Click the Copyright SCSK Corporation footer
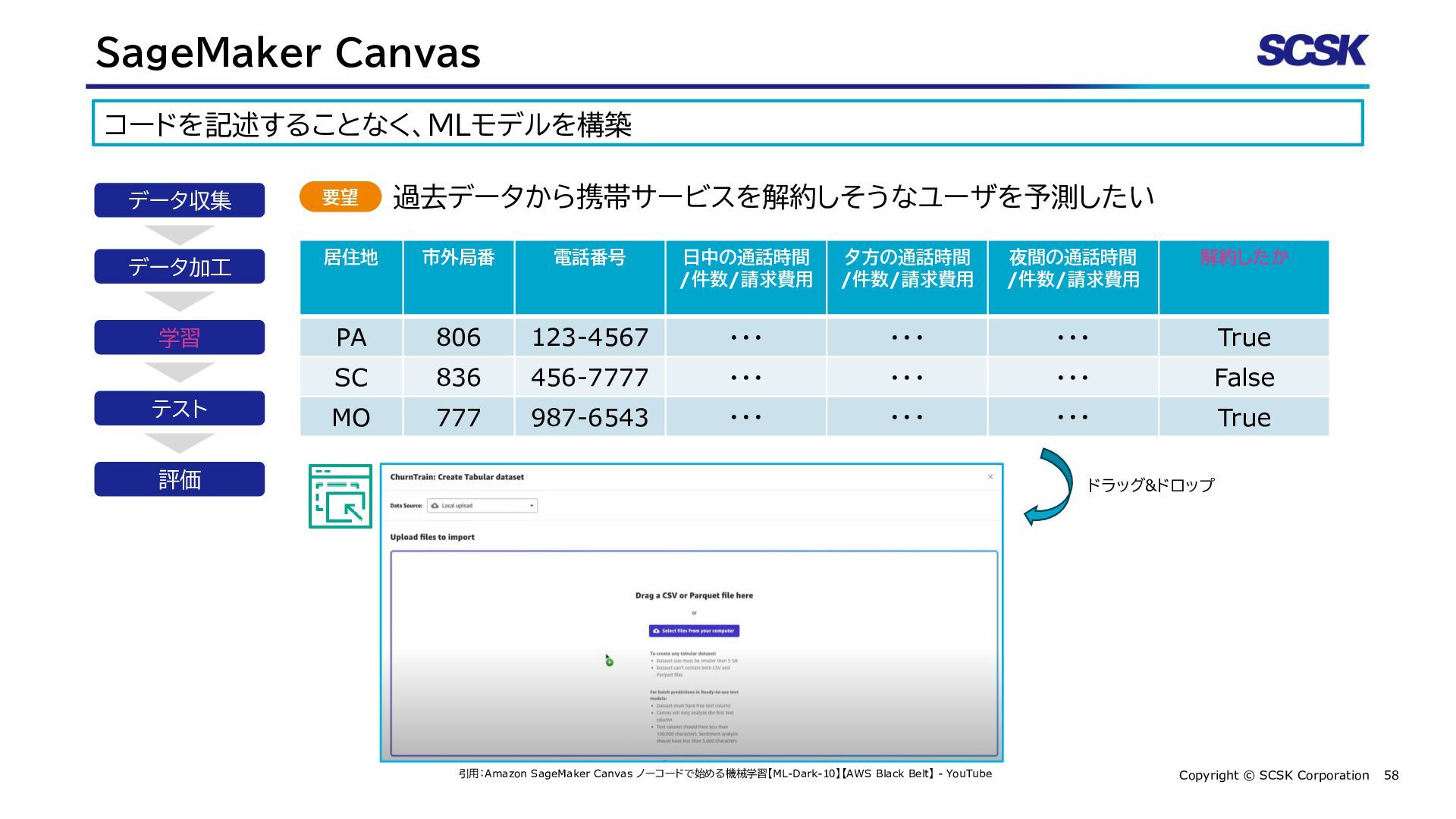 point(1274,775)
